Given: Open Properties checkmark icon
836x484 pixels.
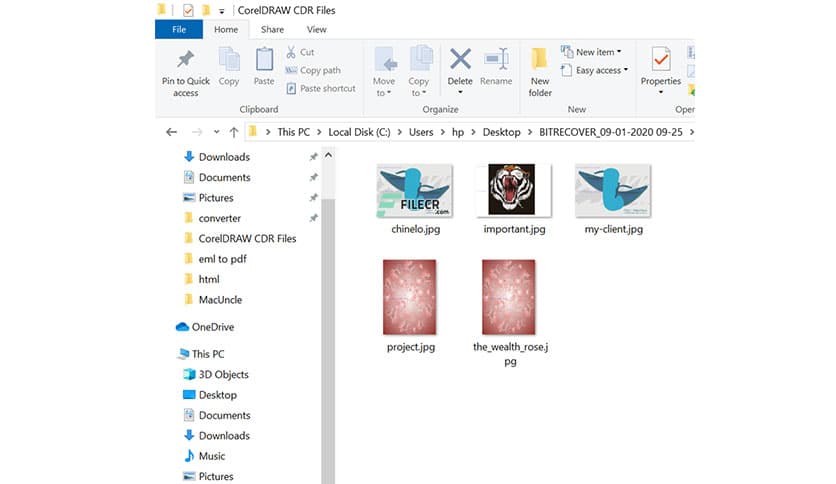Looking at the screenshot, I should [661, 59].
